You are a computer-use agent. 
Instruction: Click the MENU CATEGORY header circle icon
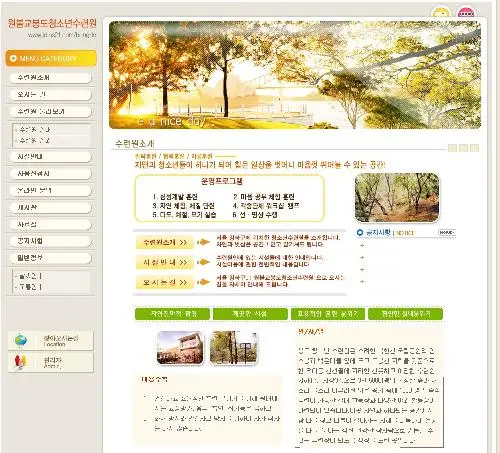[x=13, y=59]
